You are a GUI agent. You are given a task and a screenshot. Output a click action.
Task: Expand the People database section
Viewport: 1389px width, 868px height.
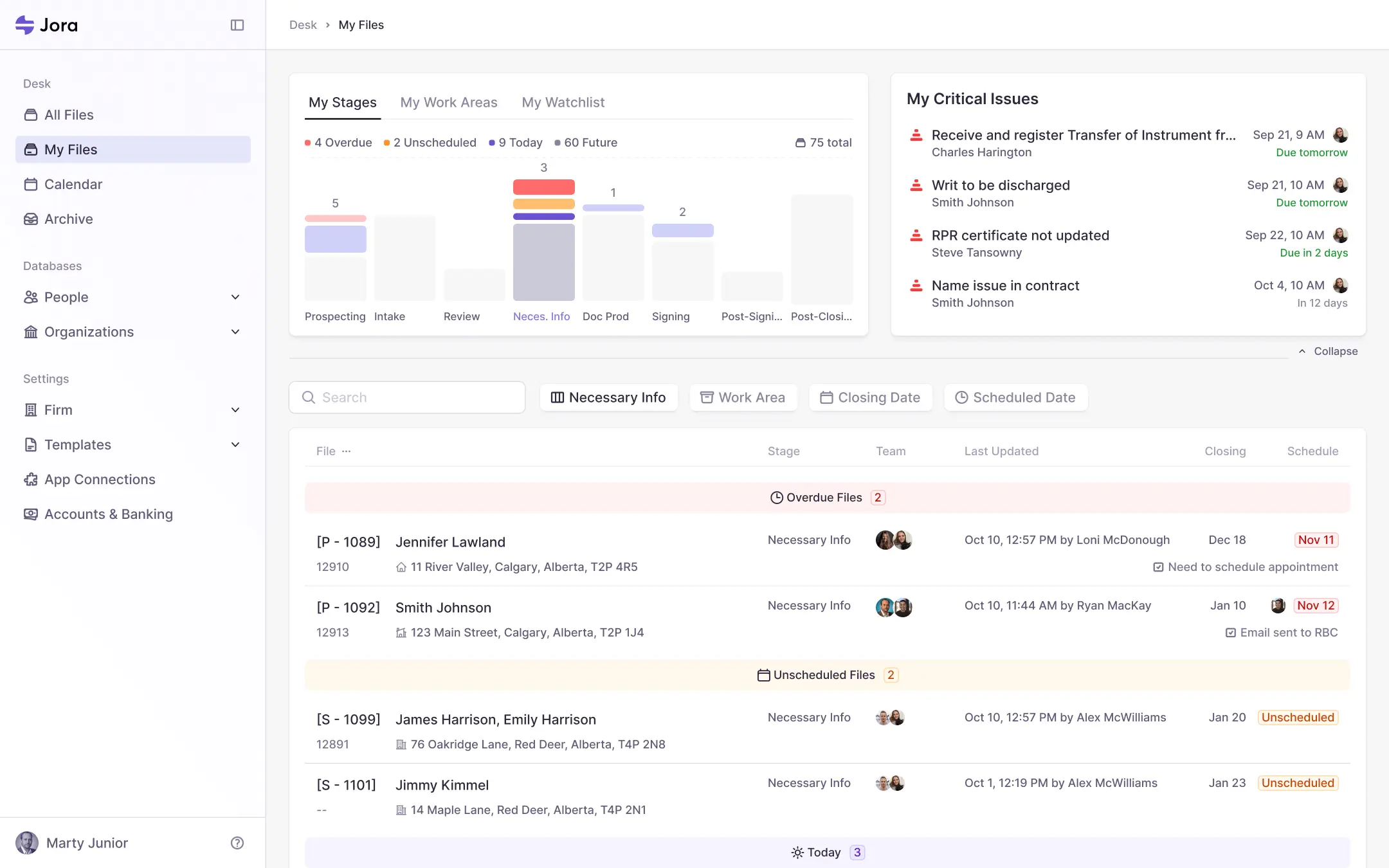tap(235, 297)
